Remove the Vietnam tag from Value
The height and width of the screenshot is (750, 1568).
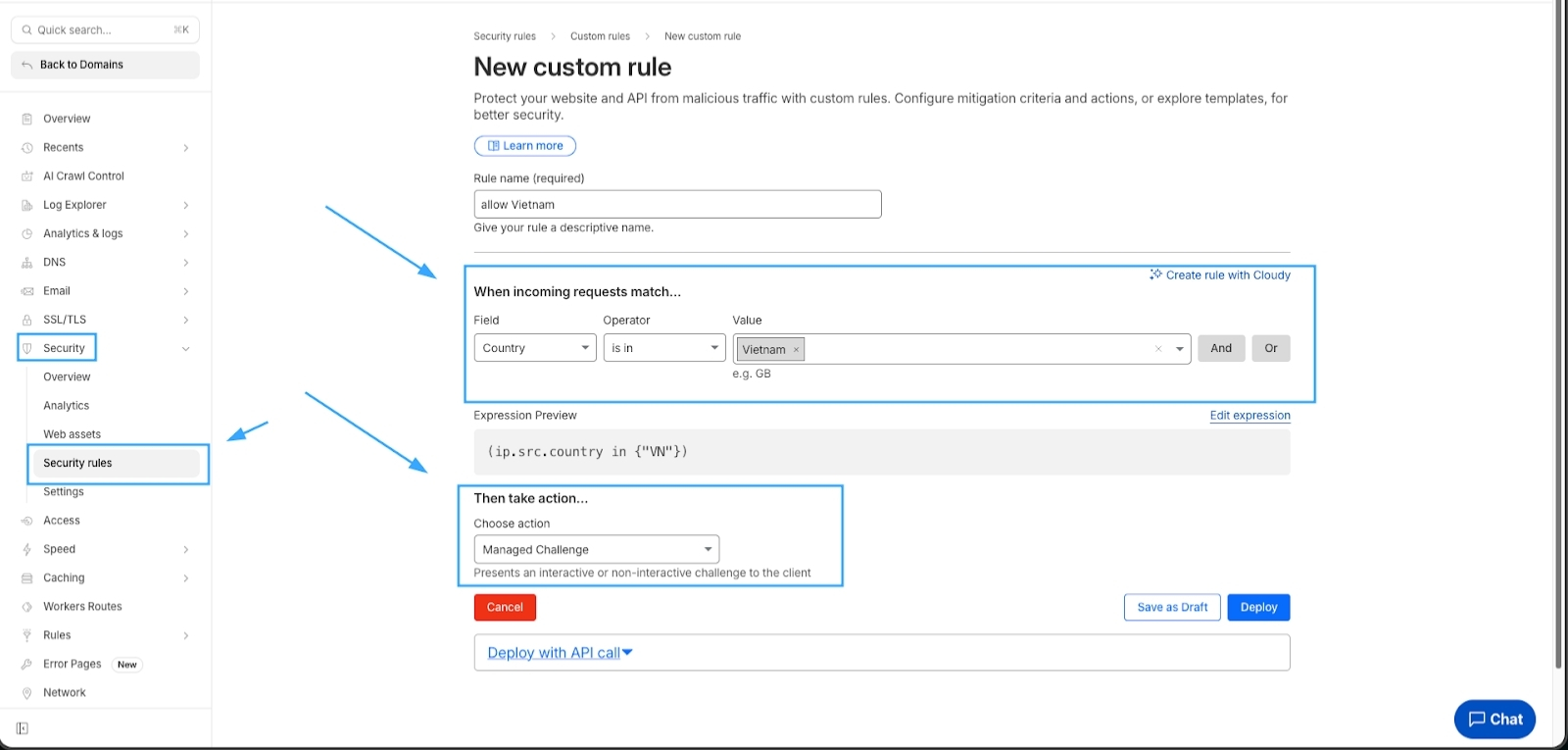point(796,349)
